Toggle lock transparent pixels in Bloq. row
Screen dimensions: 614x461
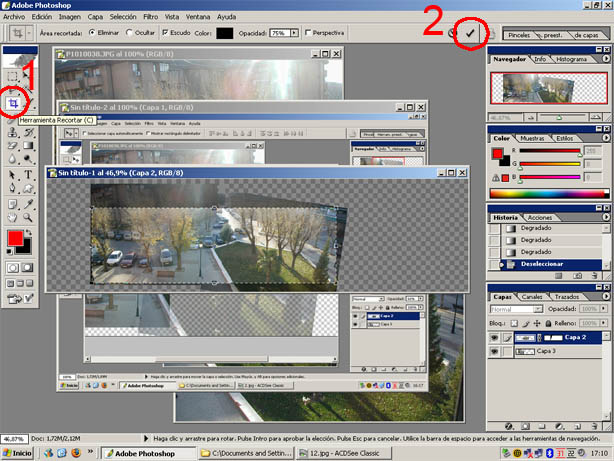tap(515, 324)
